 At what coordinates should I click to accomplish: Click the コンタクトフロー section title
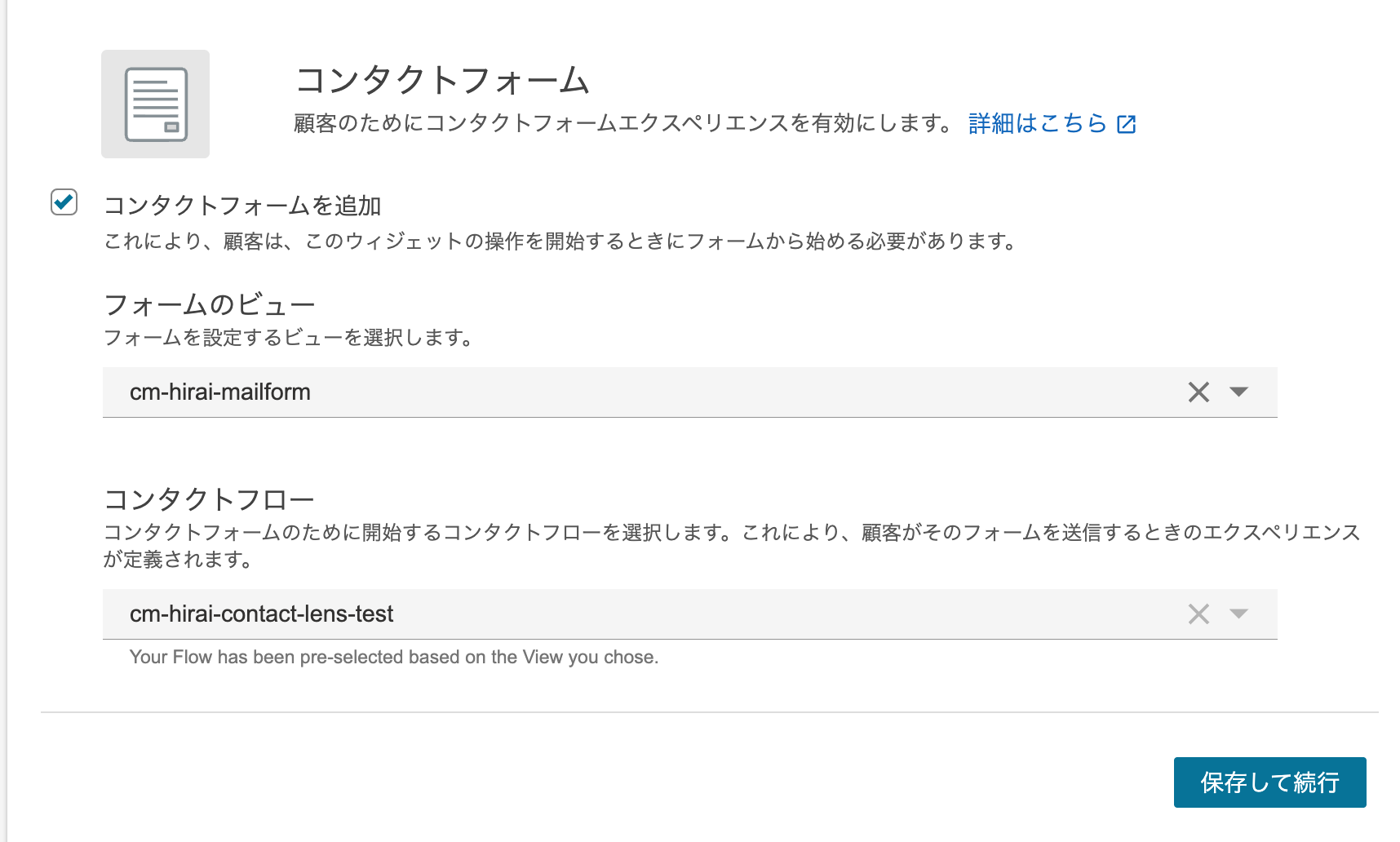209,499
